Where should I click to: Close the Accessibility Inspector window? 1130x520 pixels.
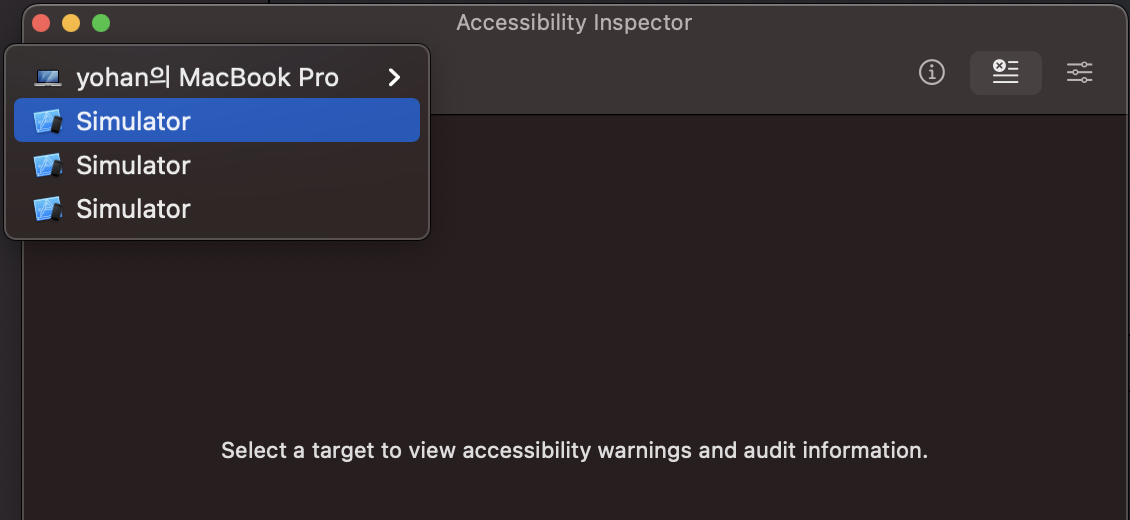click(41, 23)
